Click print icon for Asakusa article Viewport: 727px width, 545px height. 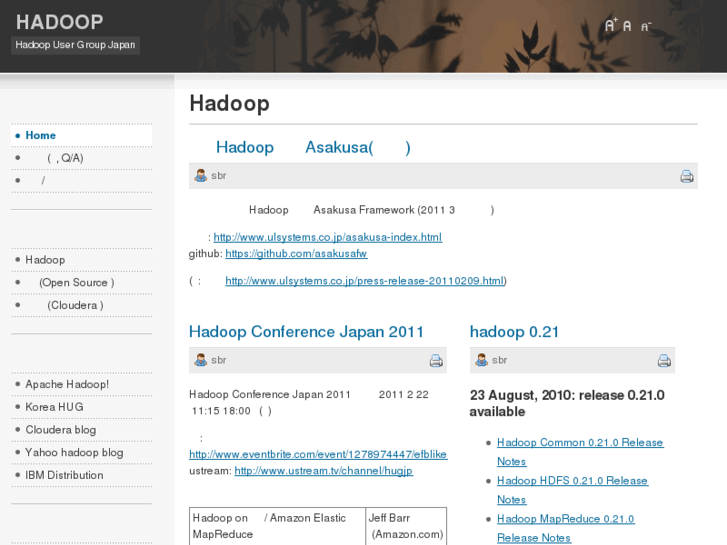pos(687,176)
